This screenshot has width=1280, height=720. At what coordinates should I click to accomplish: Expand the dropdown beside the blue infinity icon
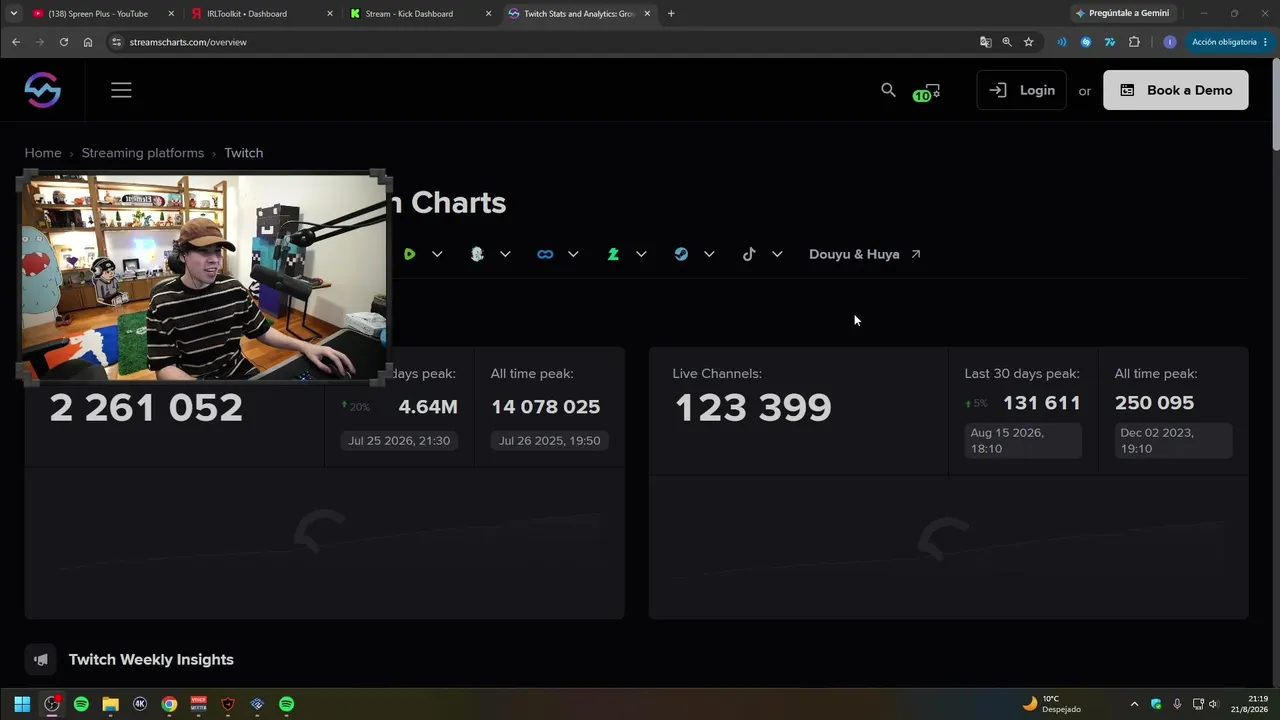click(573, 254)
